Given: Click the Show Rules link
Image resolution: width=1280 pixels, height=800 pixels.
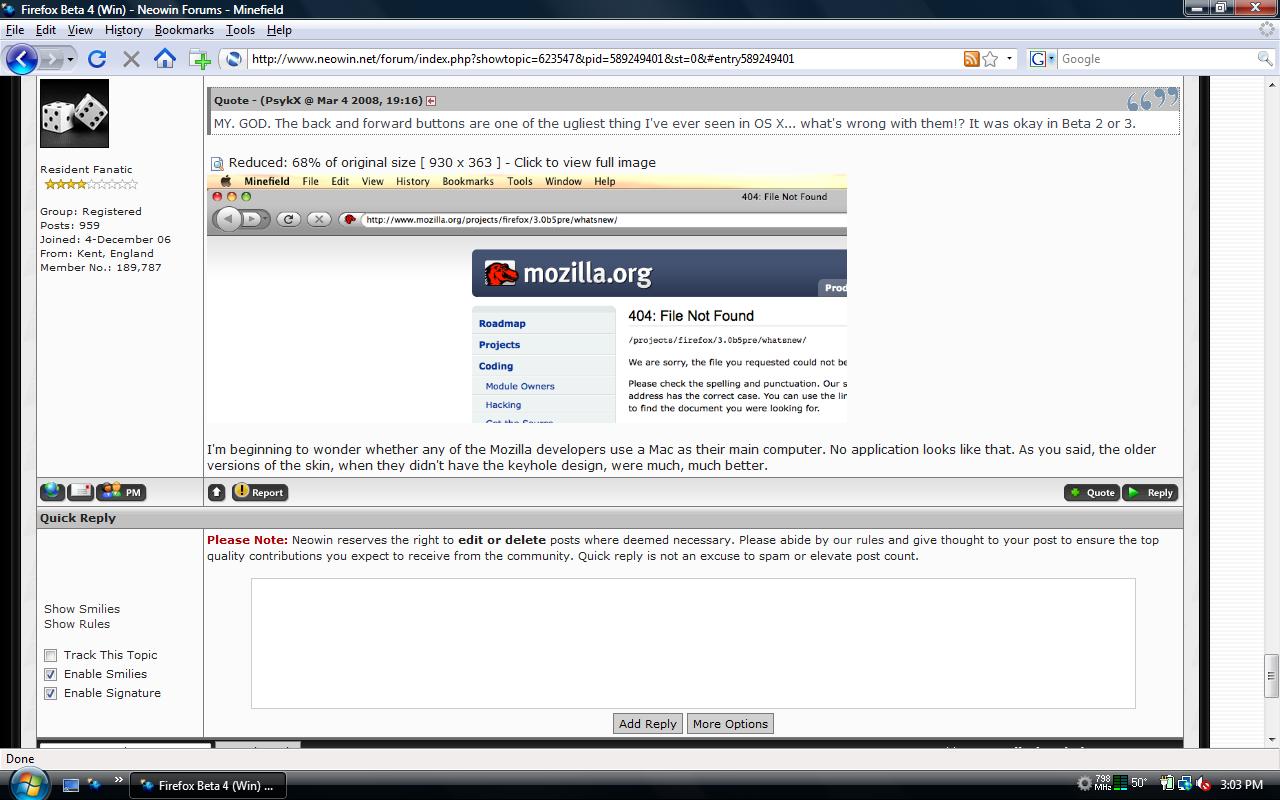Looking at the screenshot, I should click(77, 624).
